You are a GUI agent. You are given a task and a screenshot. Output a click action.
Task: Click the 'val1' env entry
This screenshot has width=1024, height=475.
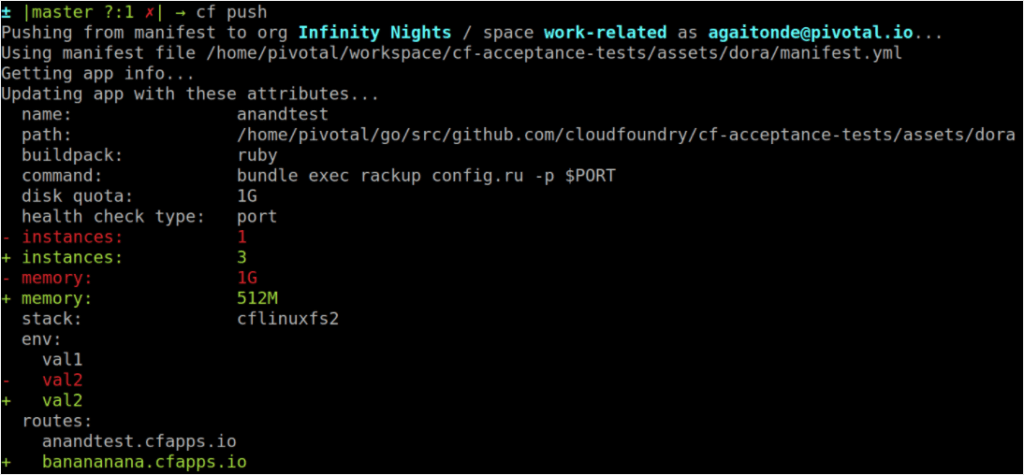point(62,359)
